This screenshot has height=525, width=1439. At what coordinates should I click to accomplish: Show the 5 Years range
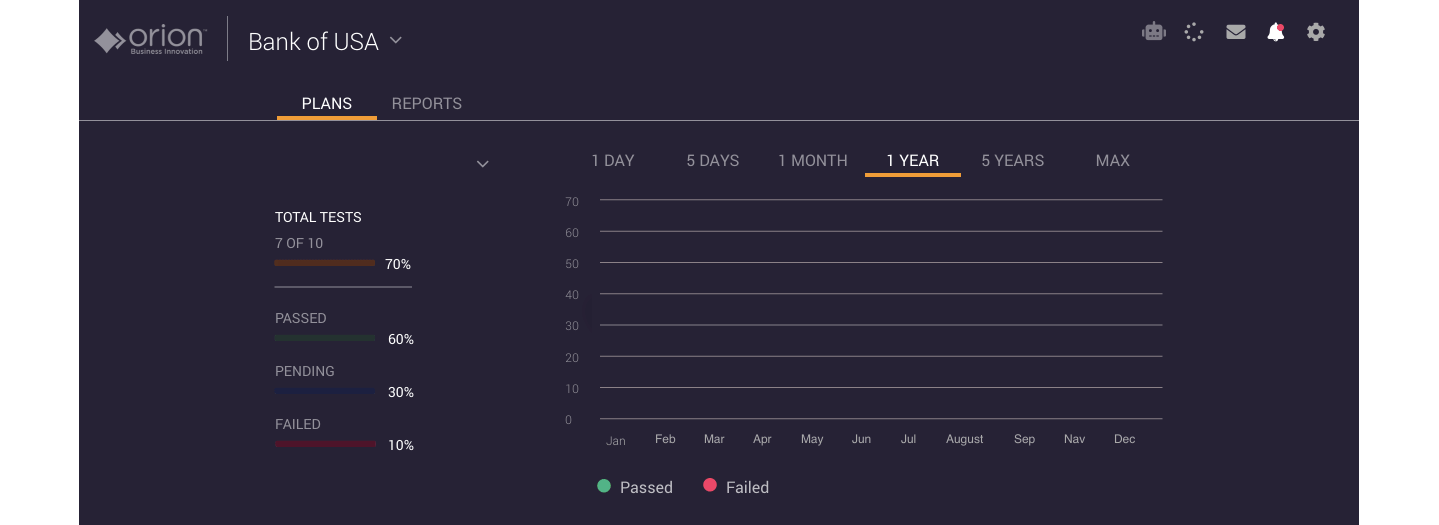click(1013, 161)
